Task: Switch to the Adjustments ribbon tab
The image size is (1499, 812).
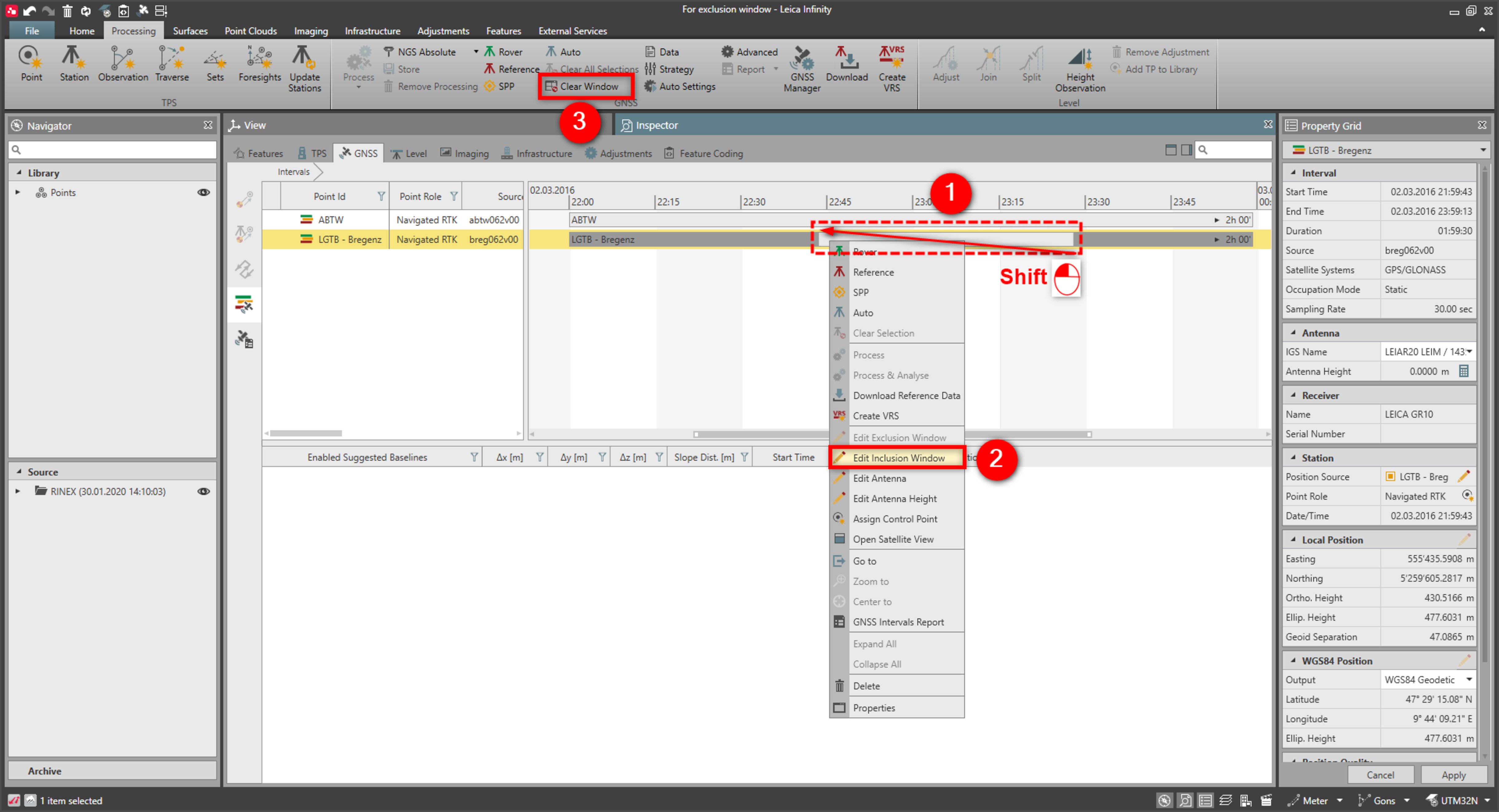Action: coord(443,31)
